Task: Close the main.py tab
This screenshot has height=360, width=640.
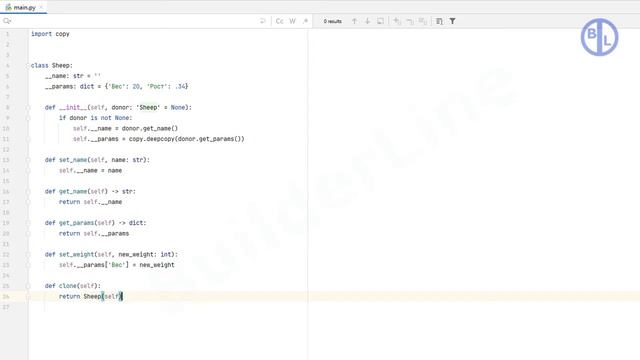Action: coord(41,7)
